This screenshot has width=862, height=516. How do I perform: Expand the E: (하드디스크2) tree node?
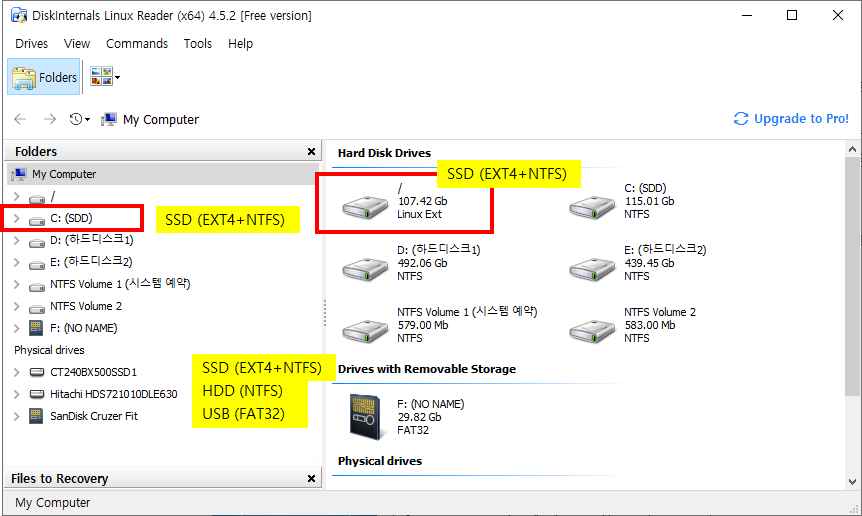[16, 263]
